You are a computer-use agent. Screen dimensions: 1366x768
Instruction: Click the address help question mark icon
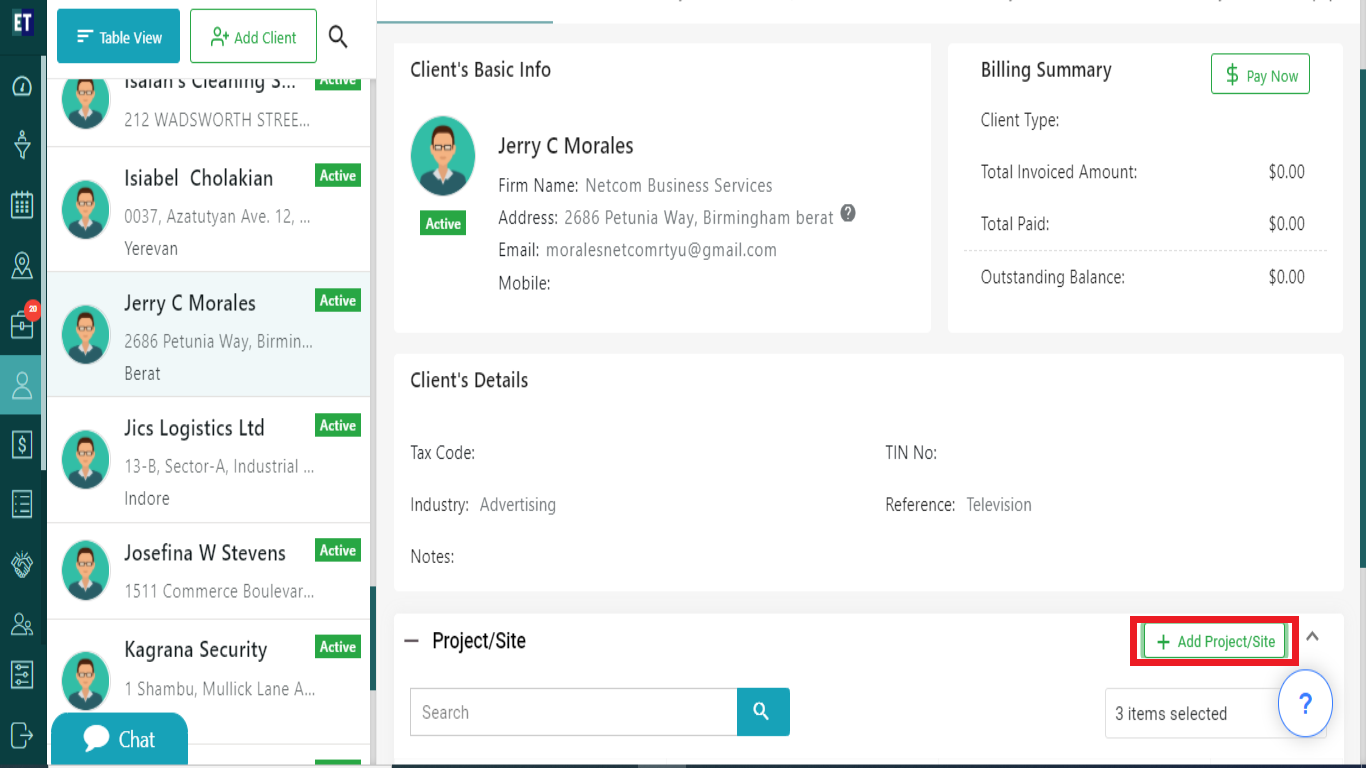pyautogui.click(x=848, y=213)
